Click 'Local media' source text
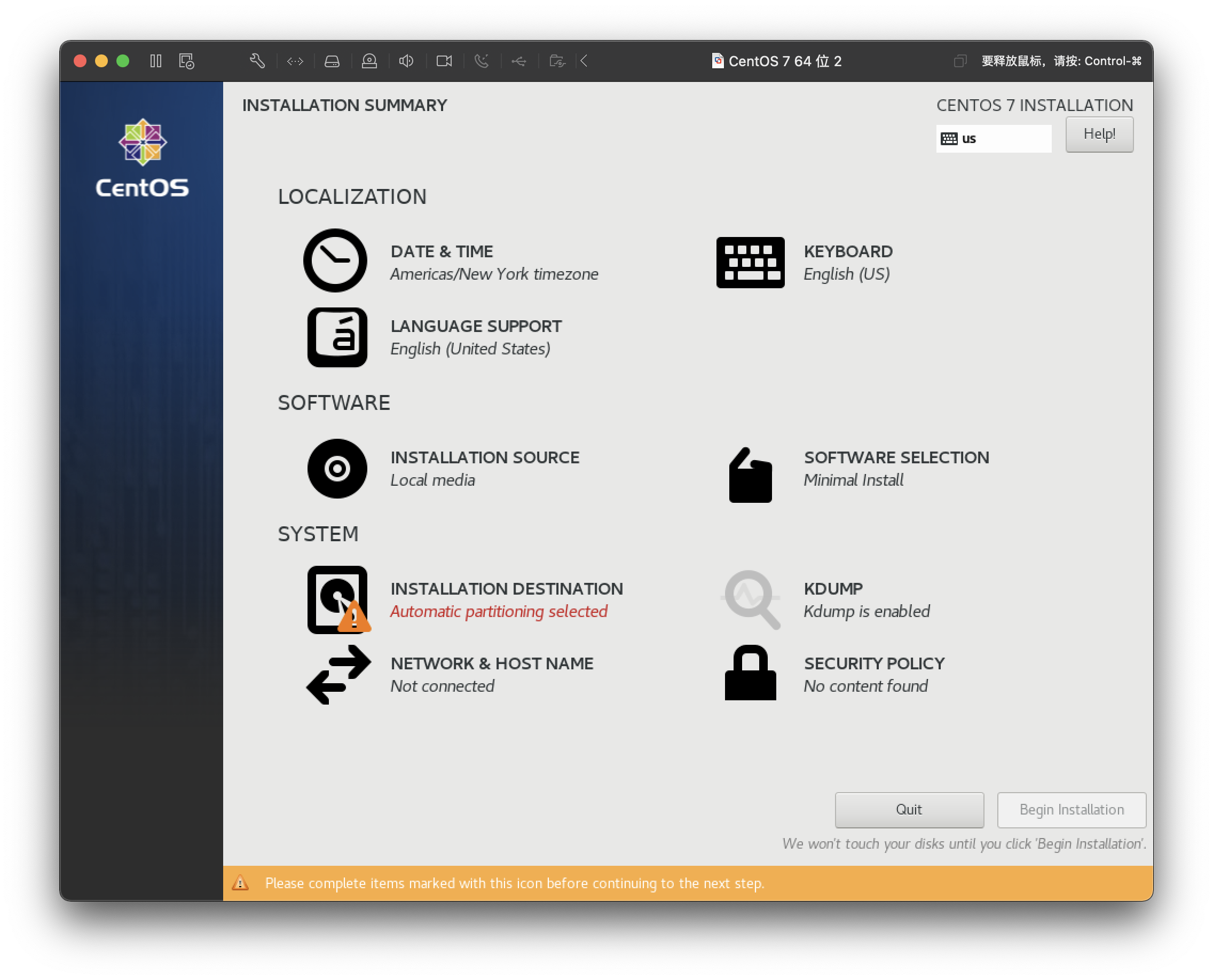Screen dimensions: 1213x980 tap(432, 480)
